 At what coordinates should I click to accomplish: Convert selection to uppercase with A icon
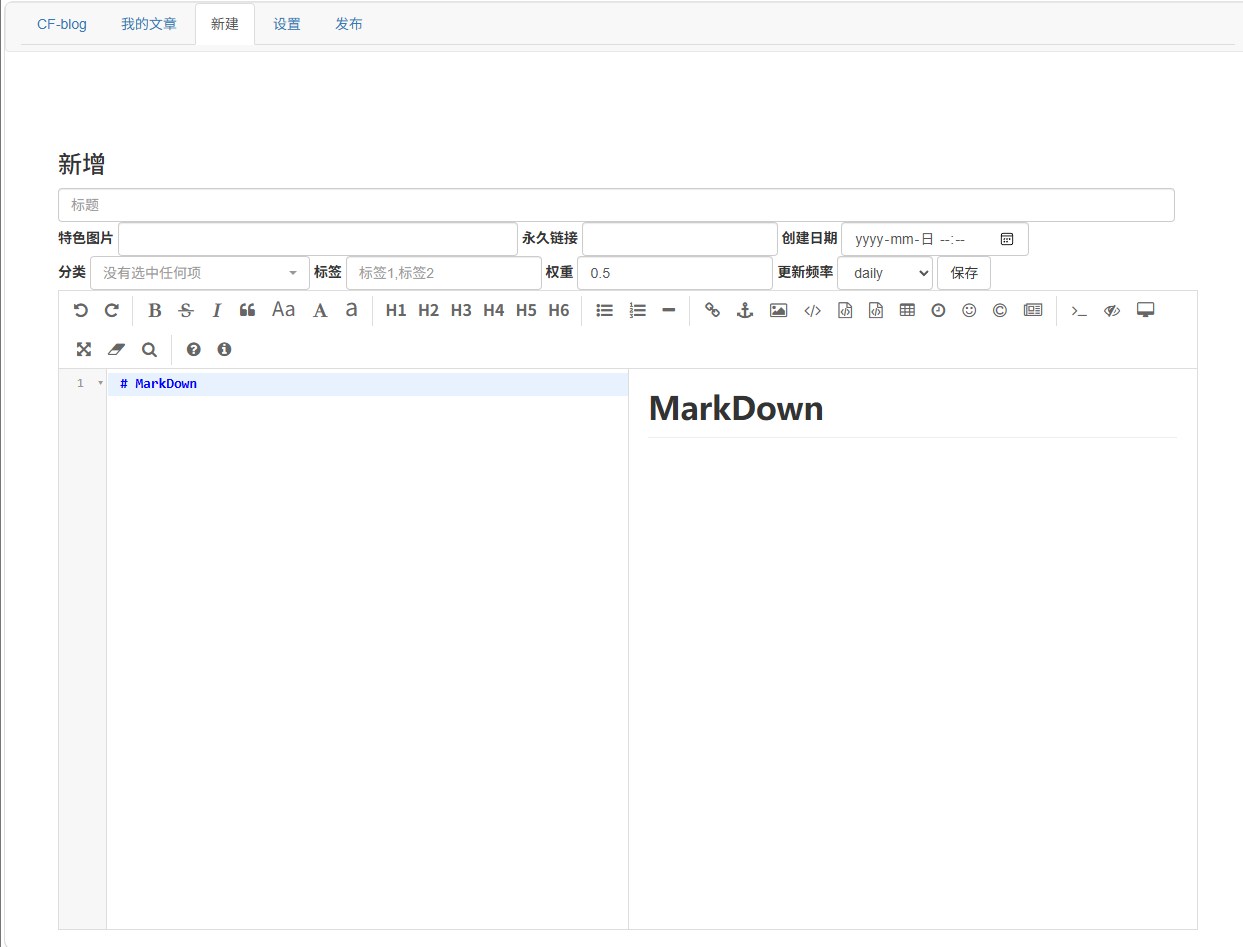tap(320, 310)
